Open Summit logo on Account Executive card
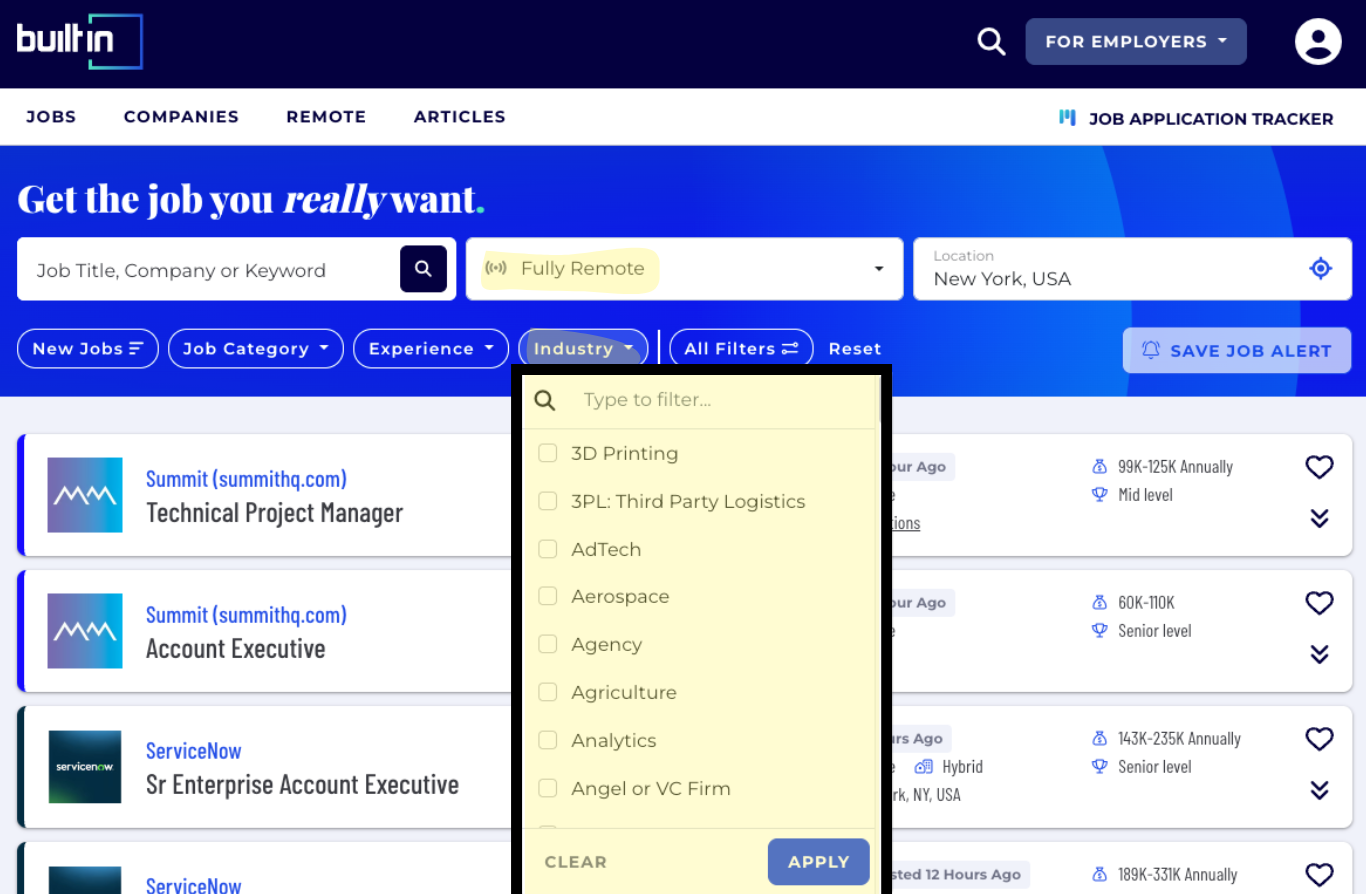Screen dimensions: 1366x894 [85, 631]
